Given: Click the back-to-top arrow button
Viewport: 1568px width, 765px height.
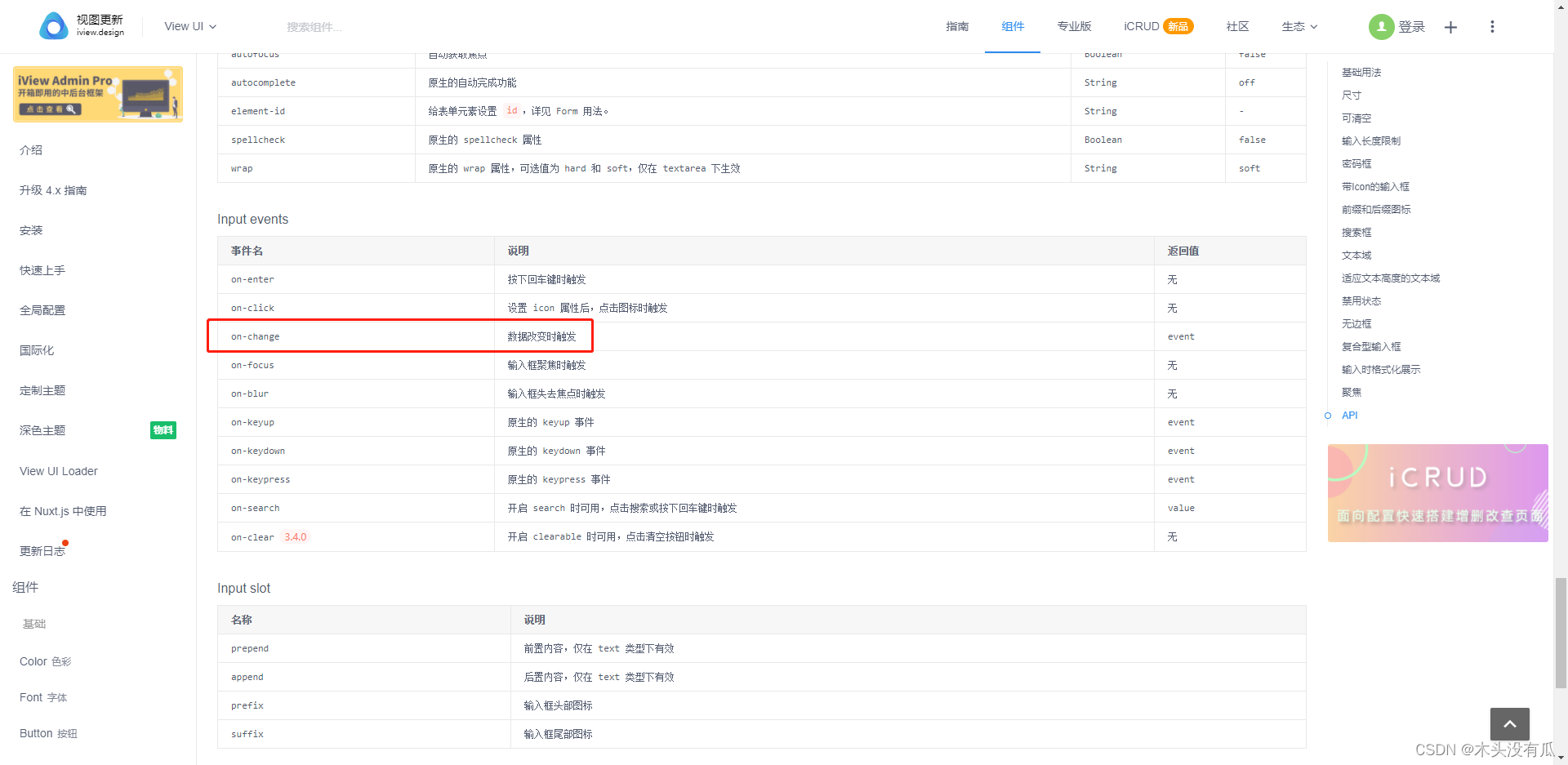Looking at the screenshot, I should pyautogui.click(x=1510, y=724).
